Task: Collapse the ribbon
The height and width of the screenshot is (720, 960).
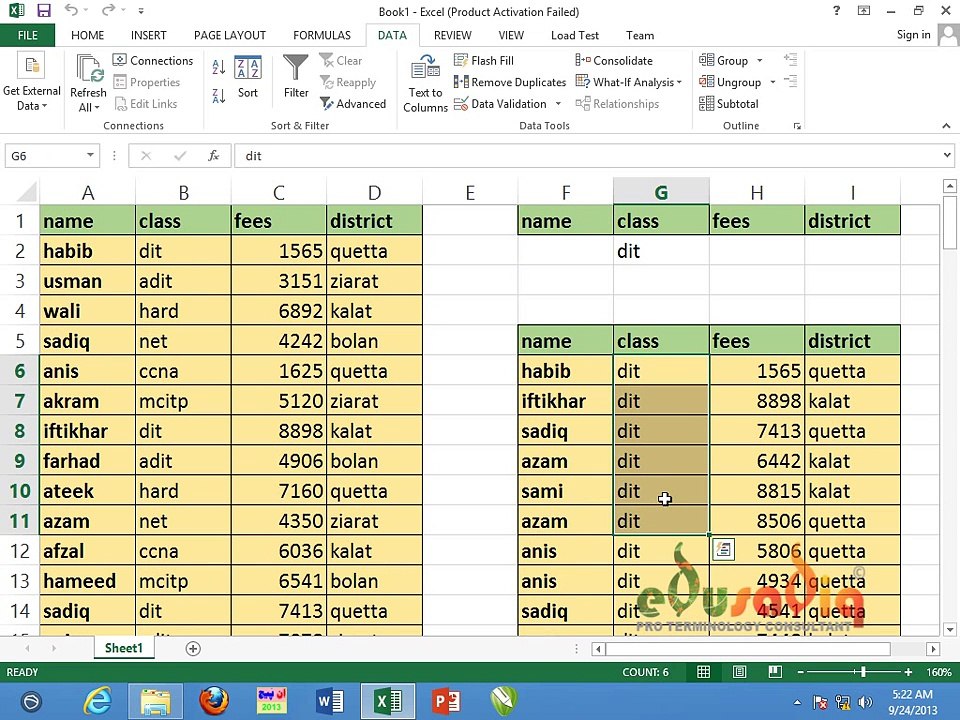Action: tap(947, 126)
